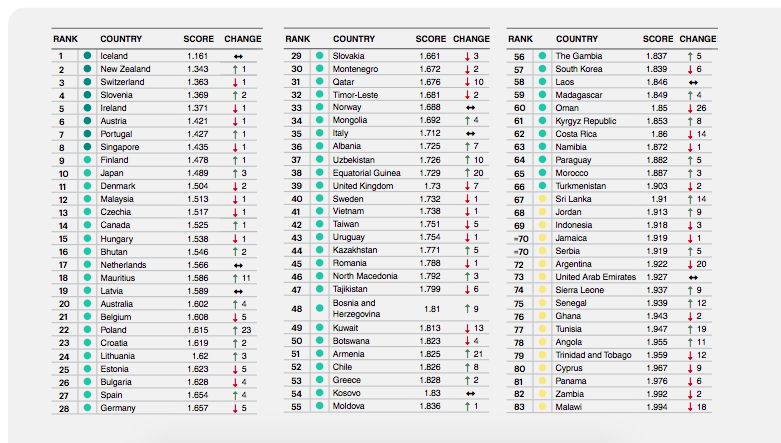This screenshot has height=443, width=781.
Task: Click the red down arrow for Switzerland
Action: [x=235, y=82]
